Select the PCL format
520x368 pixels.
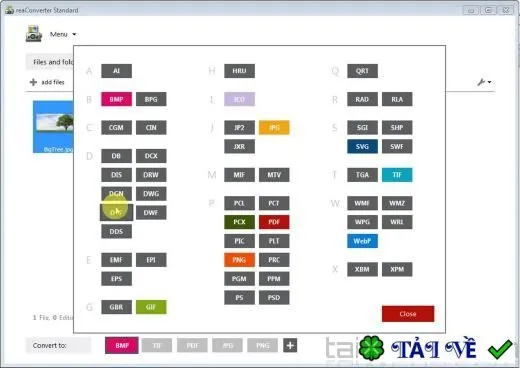pos(239,203)
